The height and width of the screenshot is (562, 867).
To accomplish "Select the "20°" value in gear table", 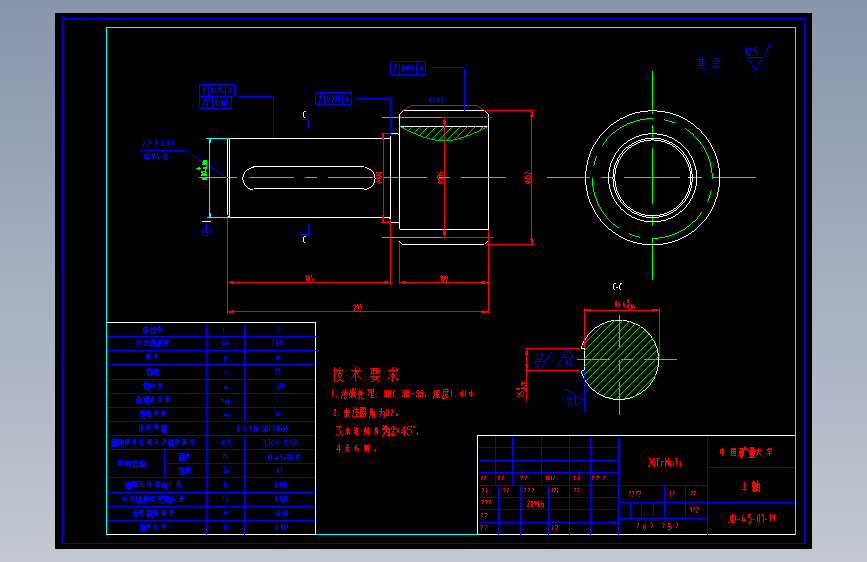I will tap(280, 386).
